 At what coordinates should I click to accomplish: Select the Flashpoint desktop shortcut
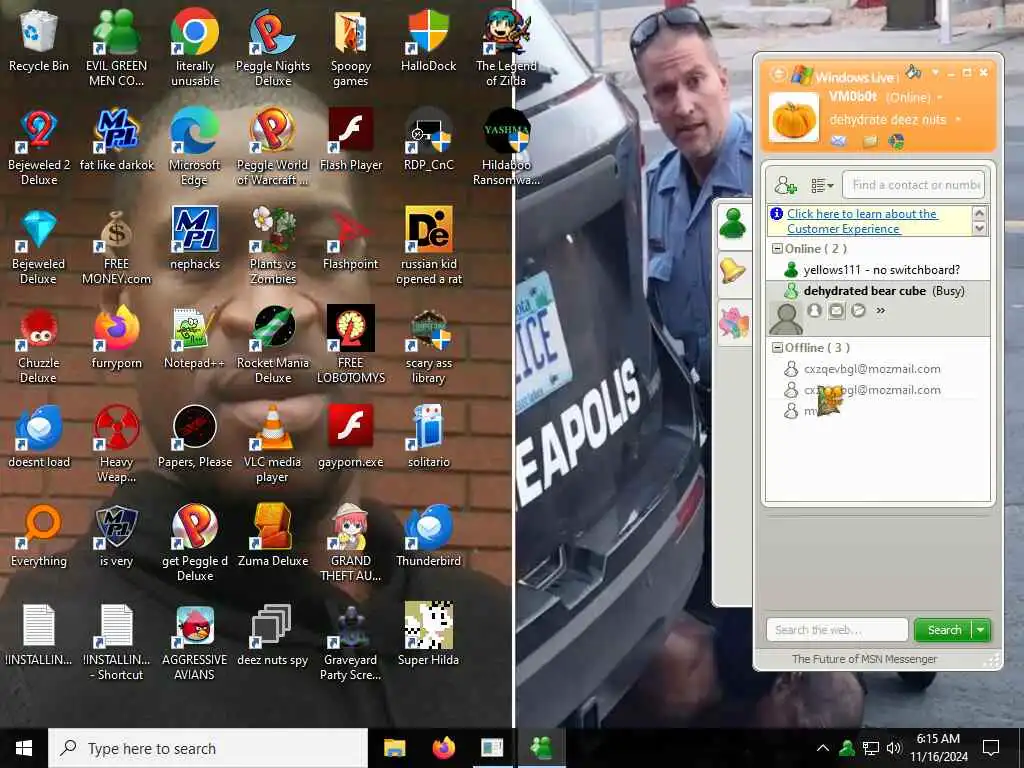pos(351,238)
